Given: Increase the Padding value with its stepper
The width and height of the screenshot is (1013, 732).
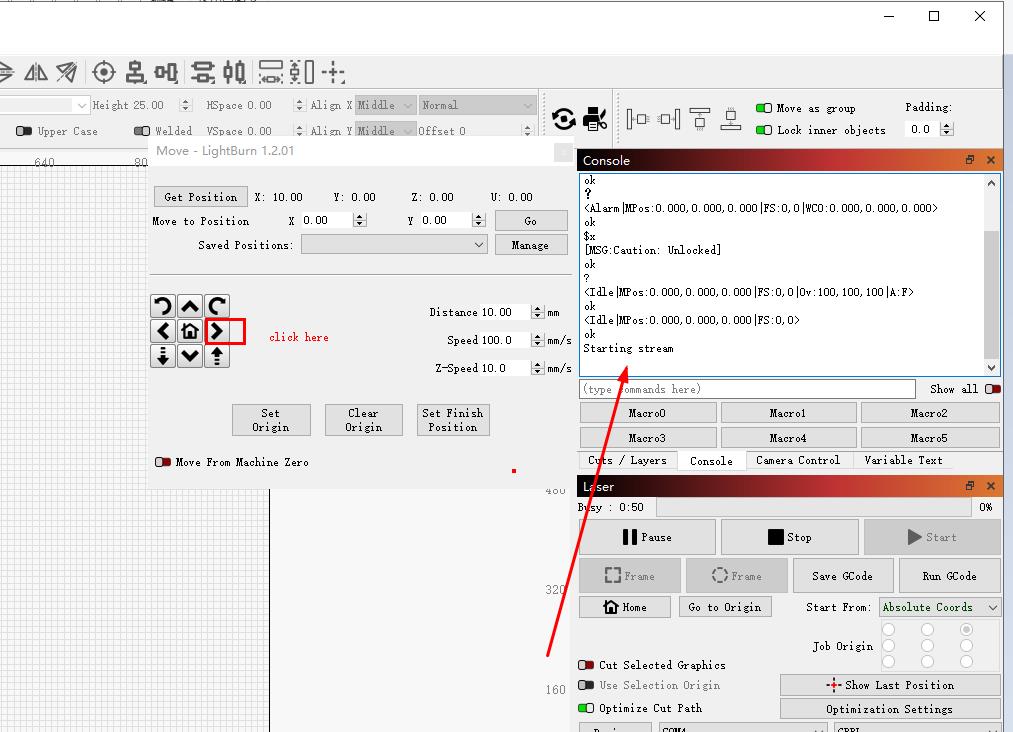Looking at the screenshot, I should [946, 124].
